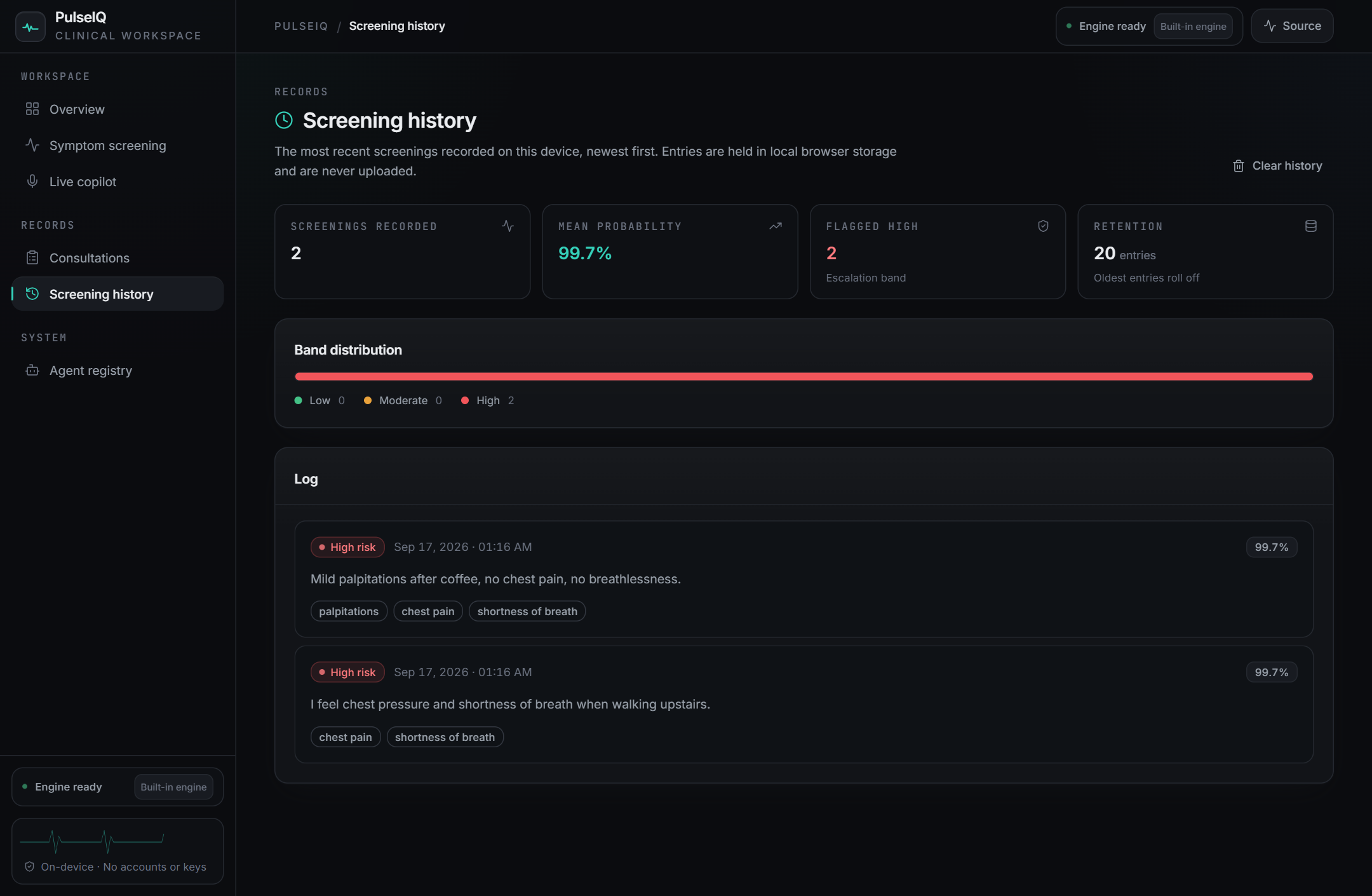Click the 'I feel chest pressure' log text

tap(511, 704)
